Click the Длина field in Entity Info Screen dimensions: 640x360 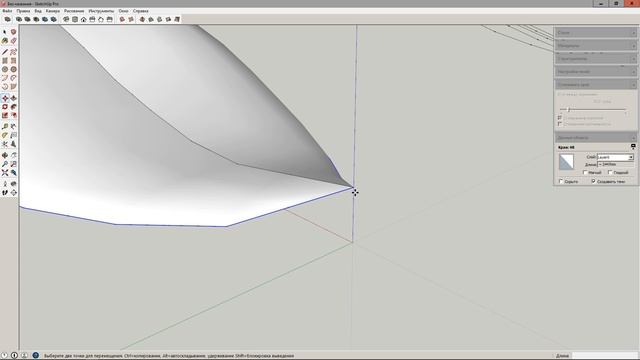tap(615, 164)
